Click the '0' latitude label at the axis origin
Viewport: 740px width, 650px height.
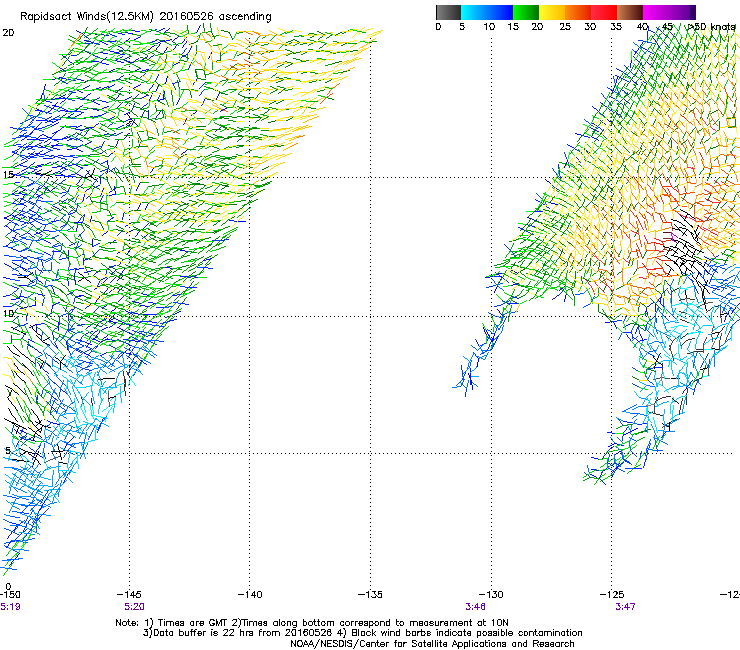(8, 587)
